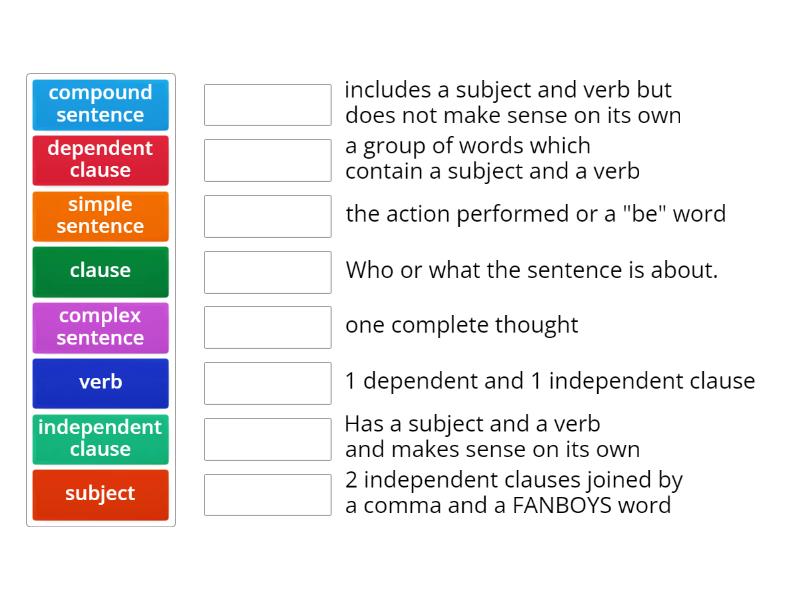Select the "subject" dark orange tile
The image size is (800, 600).
pyautogui.click(x=100, y=494)
